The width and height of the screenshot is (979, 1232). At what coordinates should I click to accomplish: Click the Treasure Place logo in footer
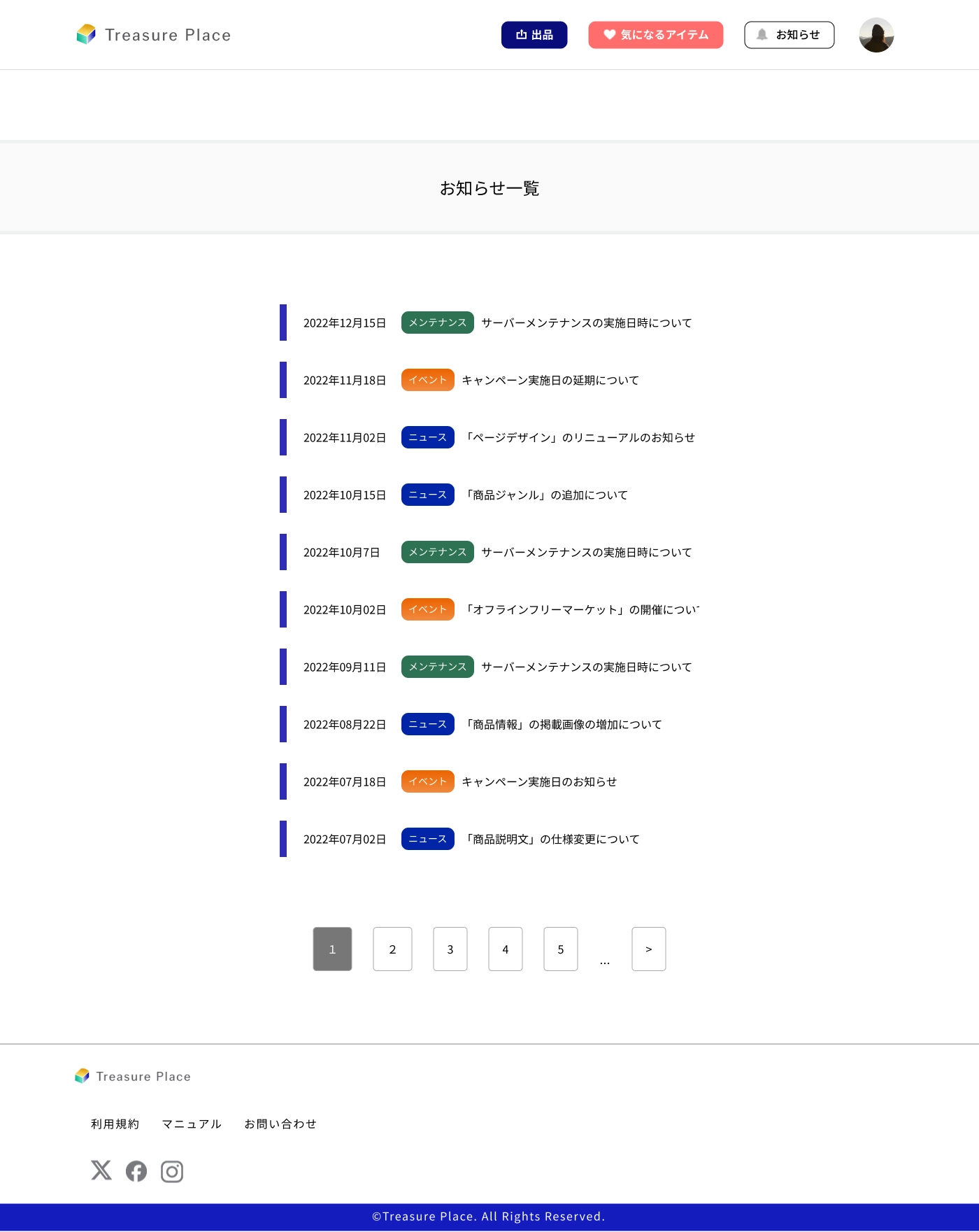[133, 1076]
